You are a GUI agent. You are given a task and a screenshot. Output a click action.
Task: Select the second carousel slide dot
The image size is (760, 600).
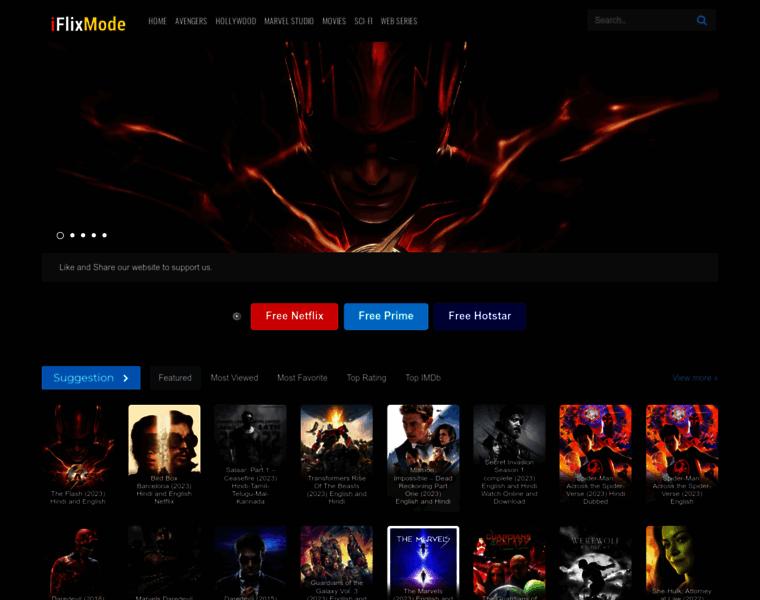[72, 236]
